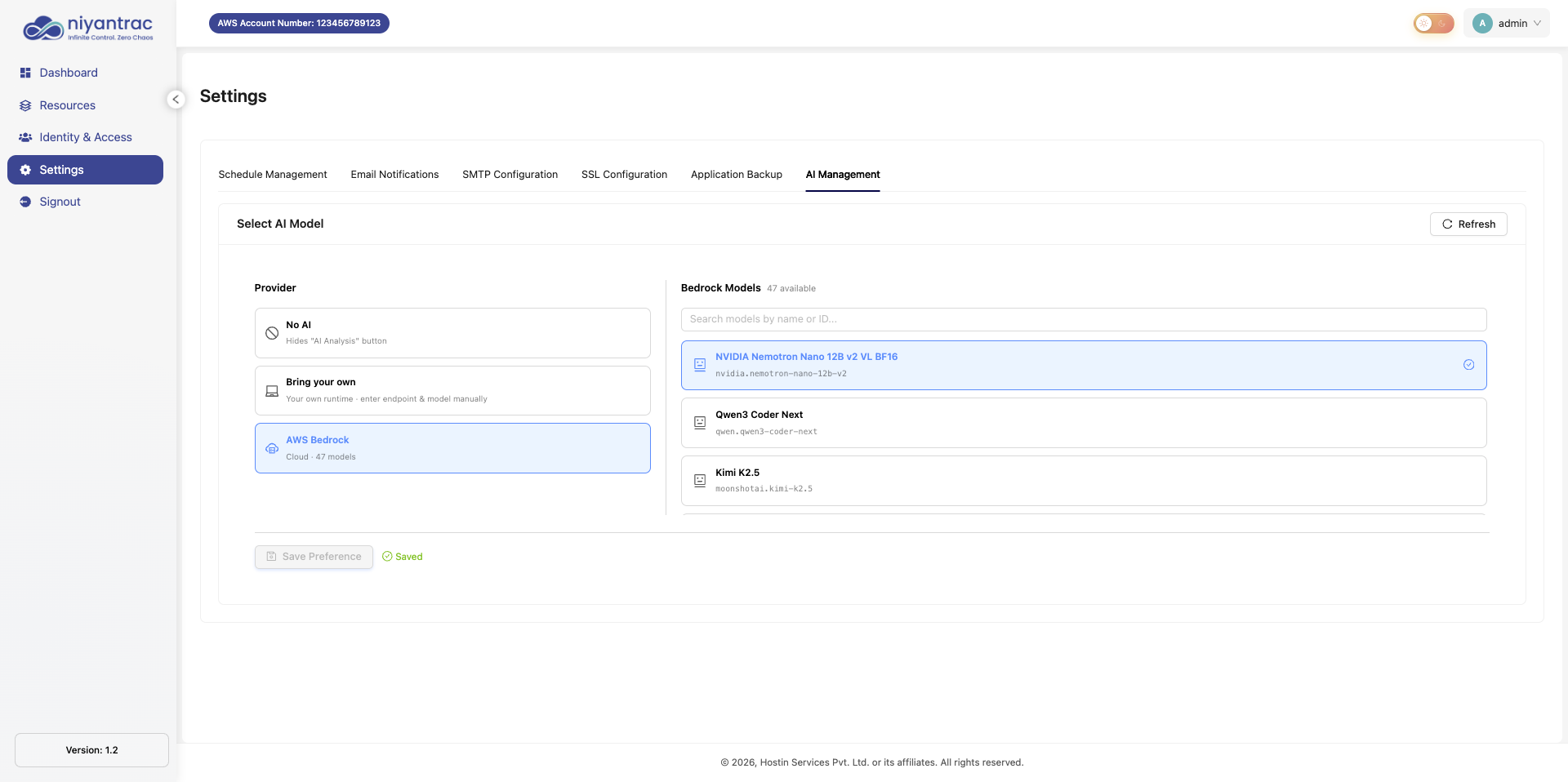Screen dimensions: 1568x782
Task: Collapse the sidebar with the chevron button
Action: (x=176, y=100)
